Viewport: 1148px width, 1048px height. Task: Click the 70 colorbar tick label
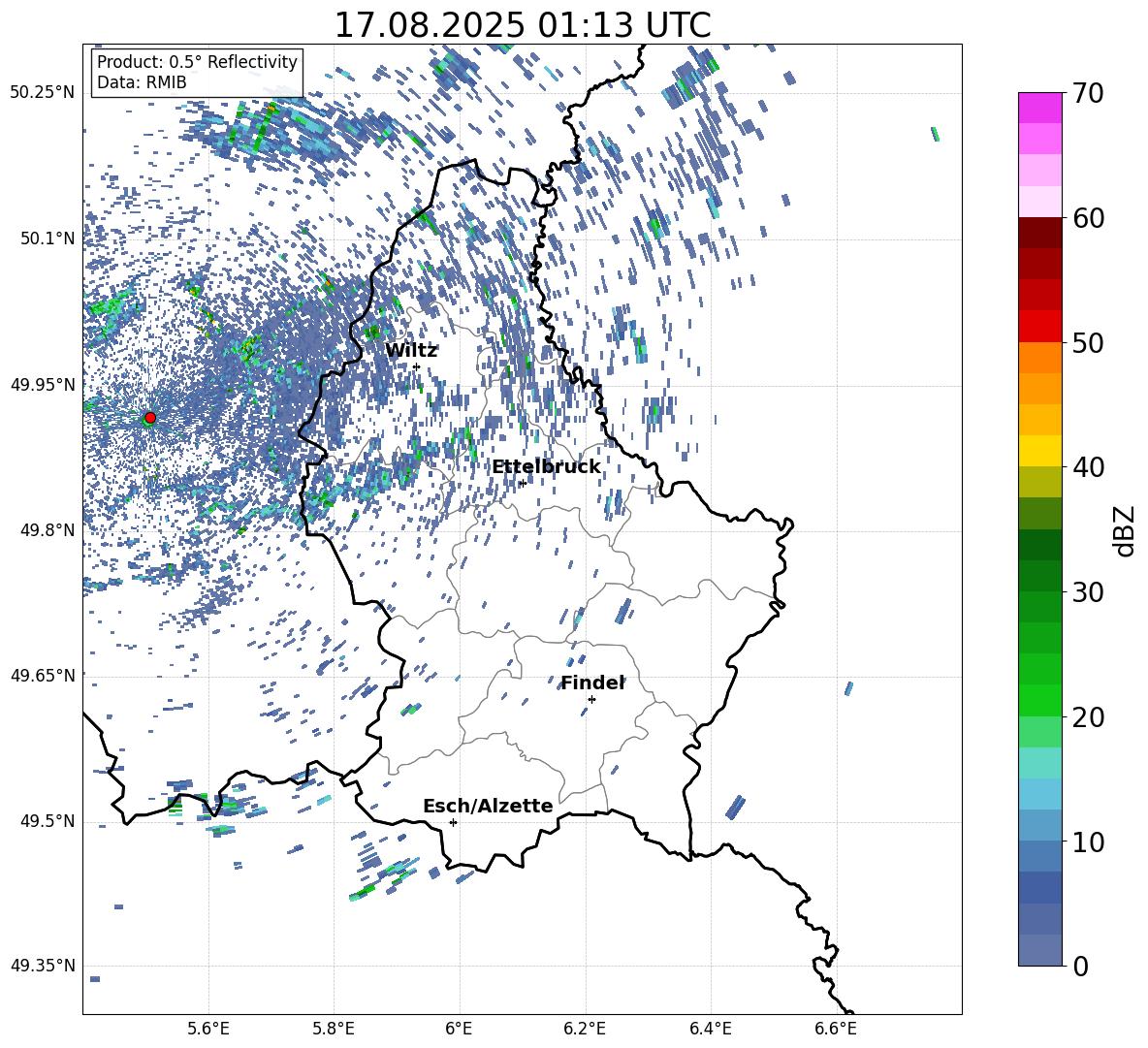click(1088, 93)
